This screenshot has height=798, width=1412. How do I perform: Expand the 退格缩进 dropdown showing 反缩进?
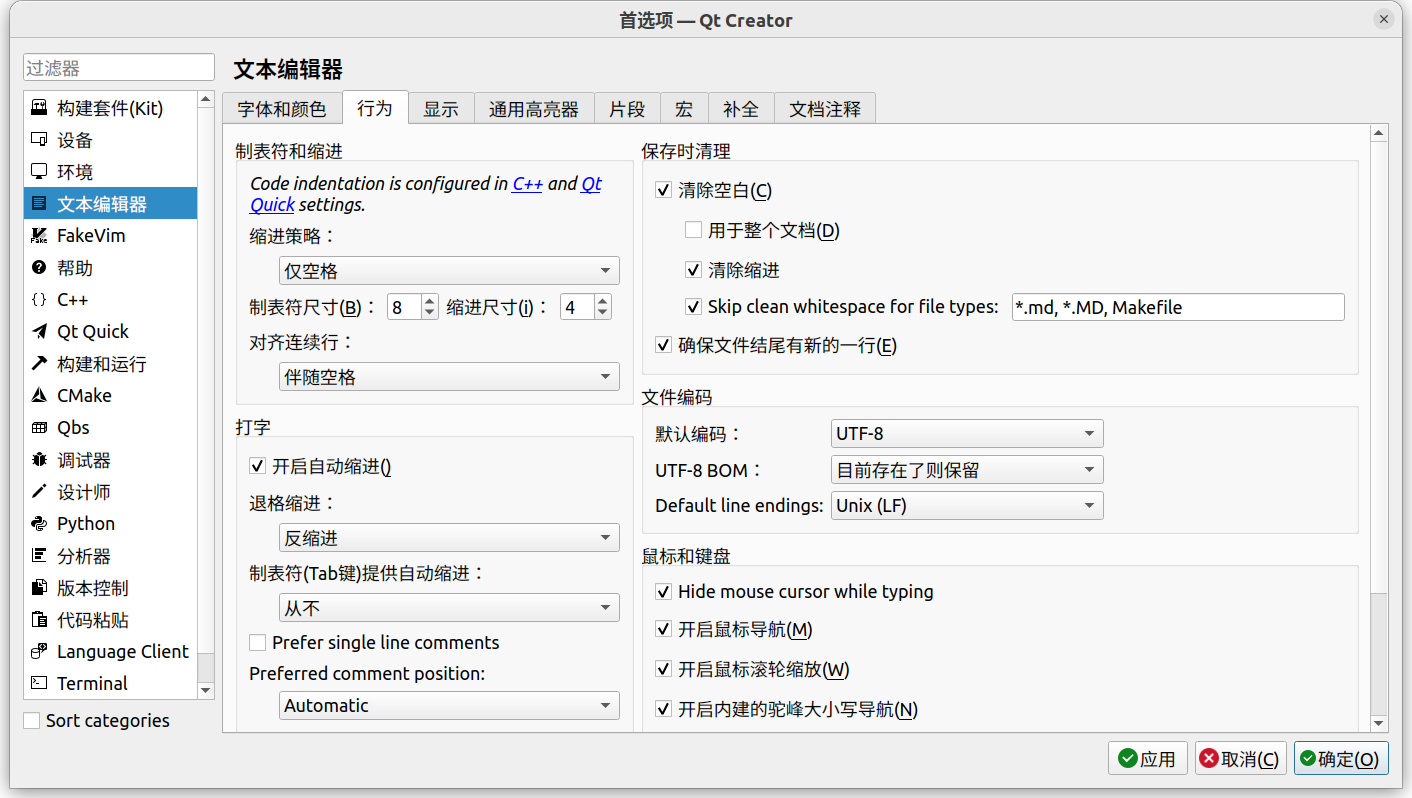pos(449,538)
